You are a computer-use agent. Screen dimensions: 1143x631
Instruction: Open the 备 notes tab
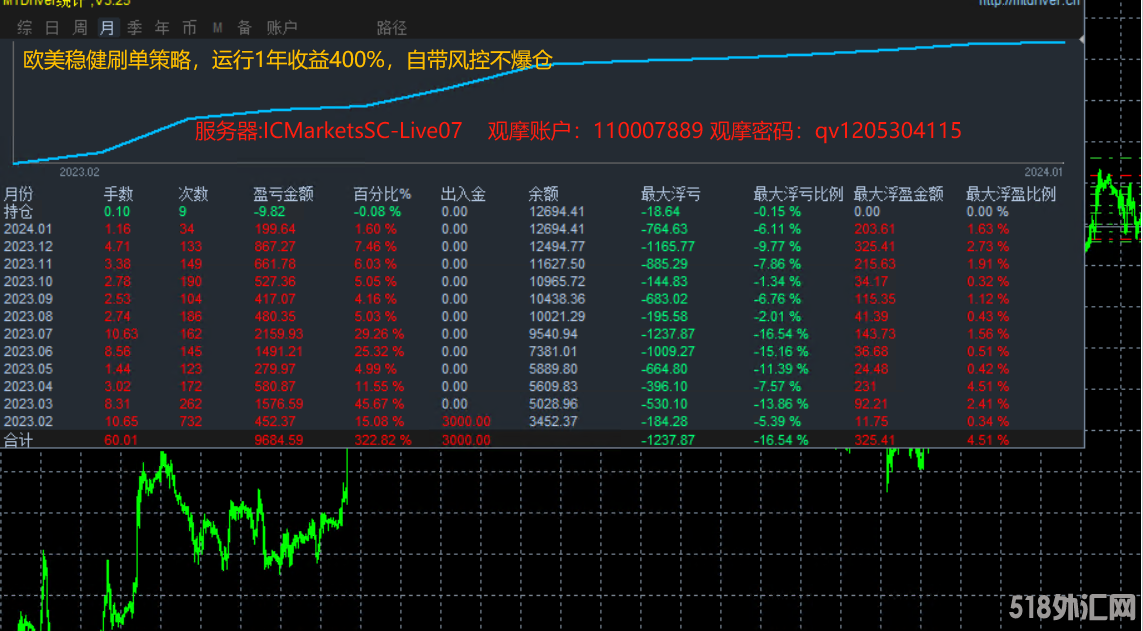245,28
